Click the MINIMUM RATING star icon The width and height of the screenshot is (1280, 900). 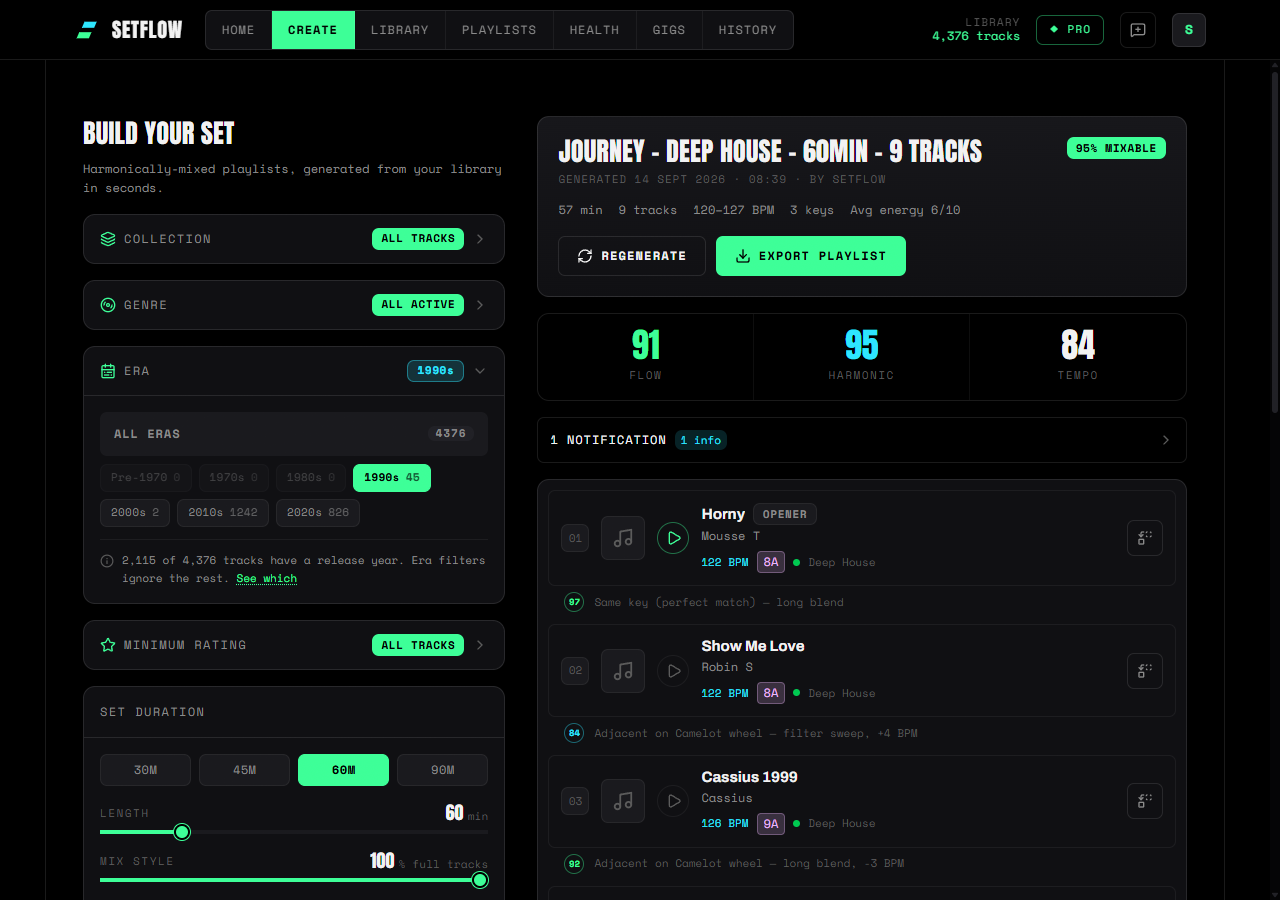108,645
